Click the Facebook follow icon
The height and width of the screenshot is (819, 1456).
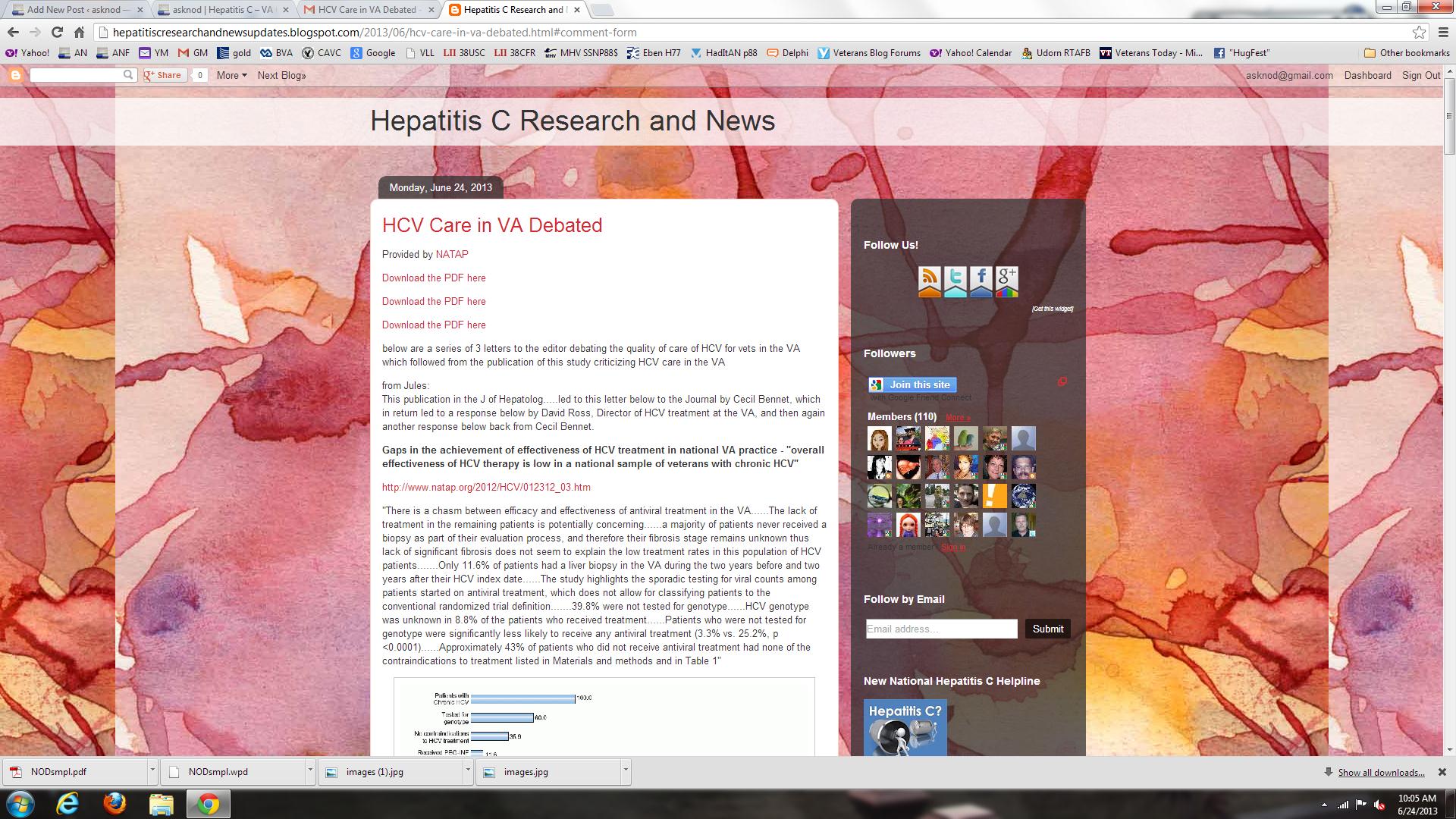(981, 281)
